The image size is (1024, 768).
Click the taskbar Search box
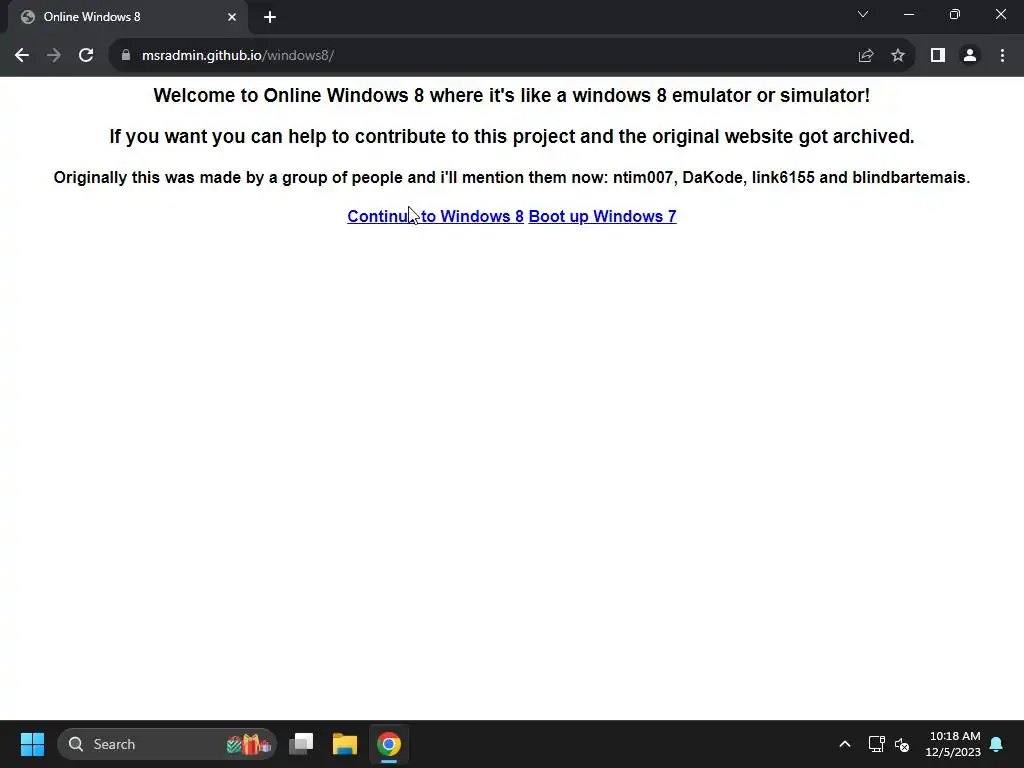coord(167,744)
